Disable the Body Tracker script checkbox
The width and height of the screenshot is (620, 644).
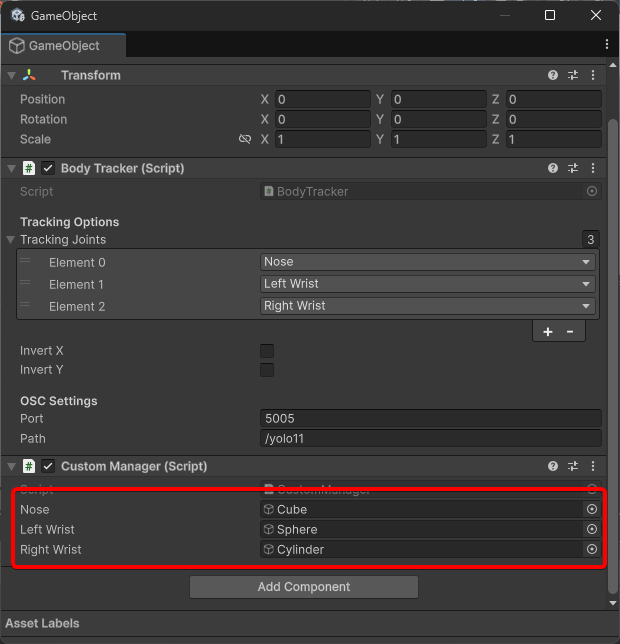48,168
